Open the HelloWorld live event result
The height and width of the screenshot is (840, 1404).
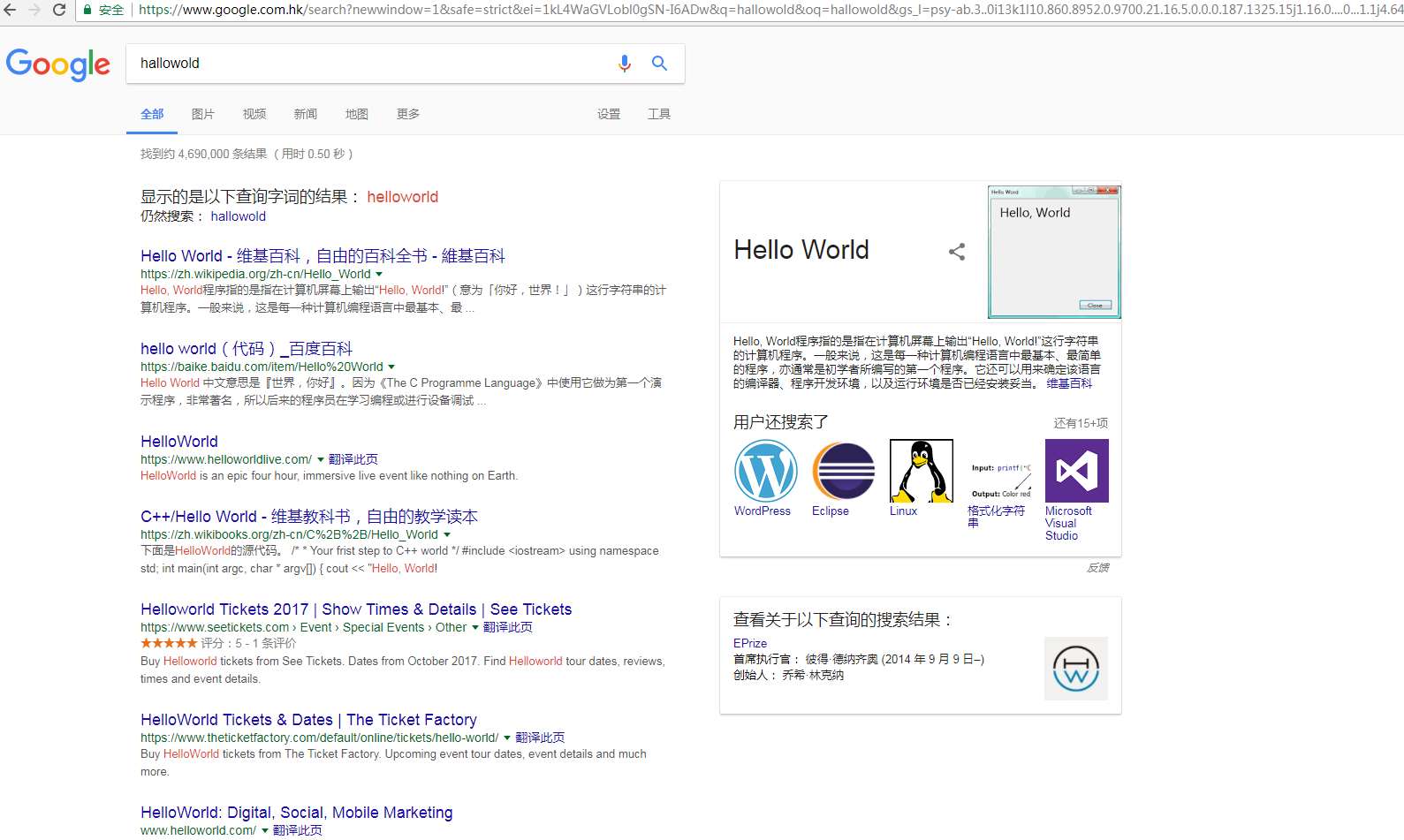tap(179, 442)
